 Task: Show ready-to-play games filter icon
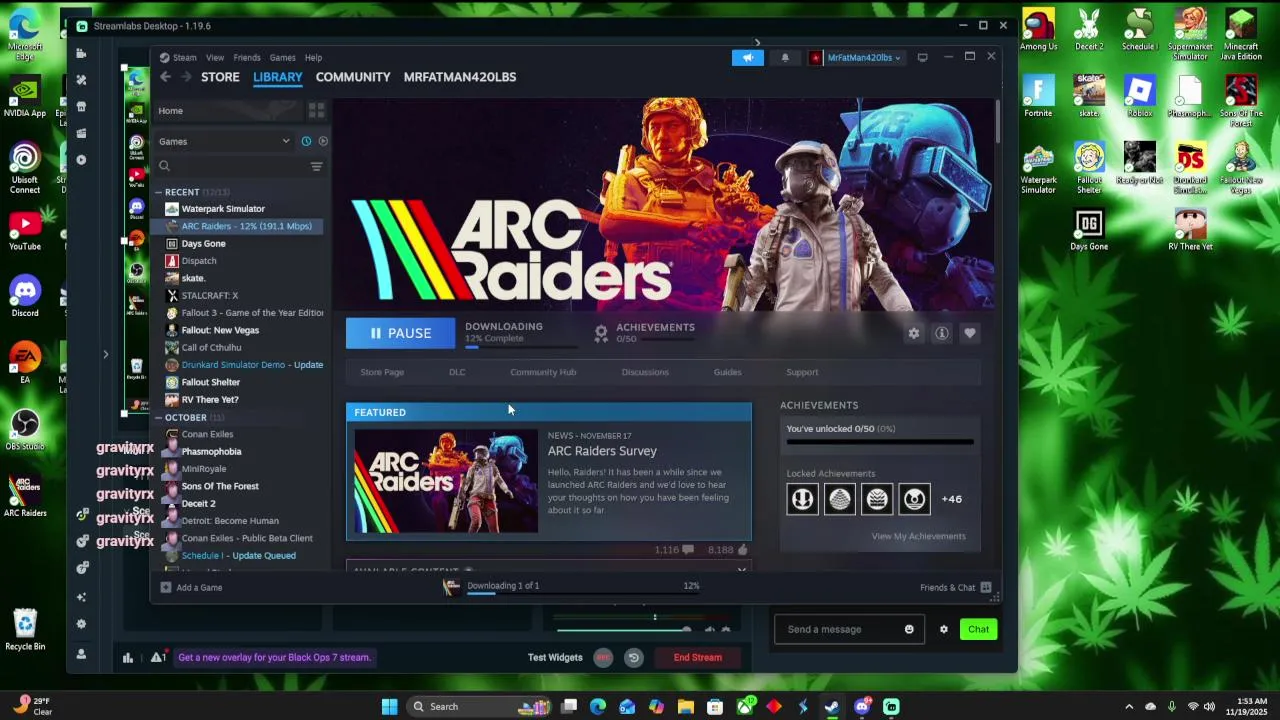322,141
